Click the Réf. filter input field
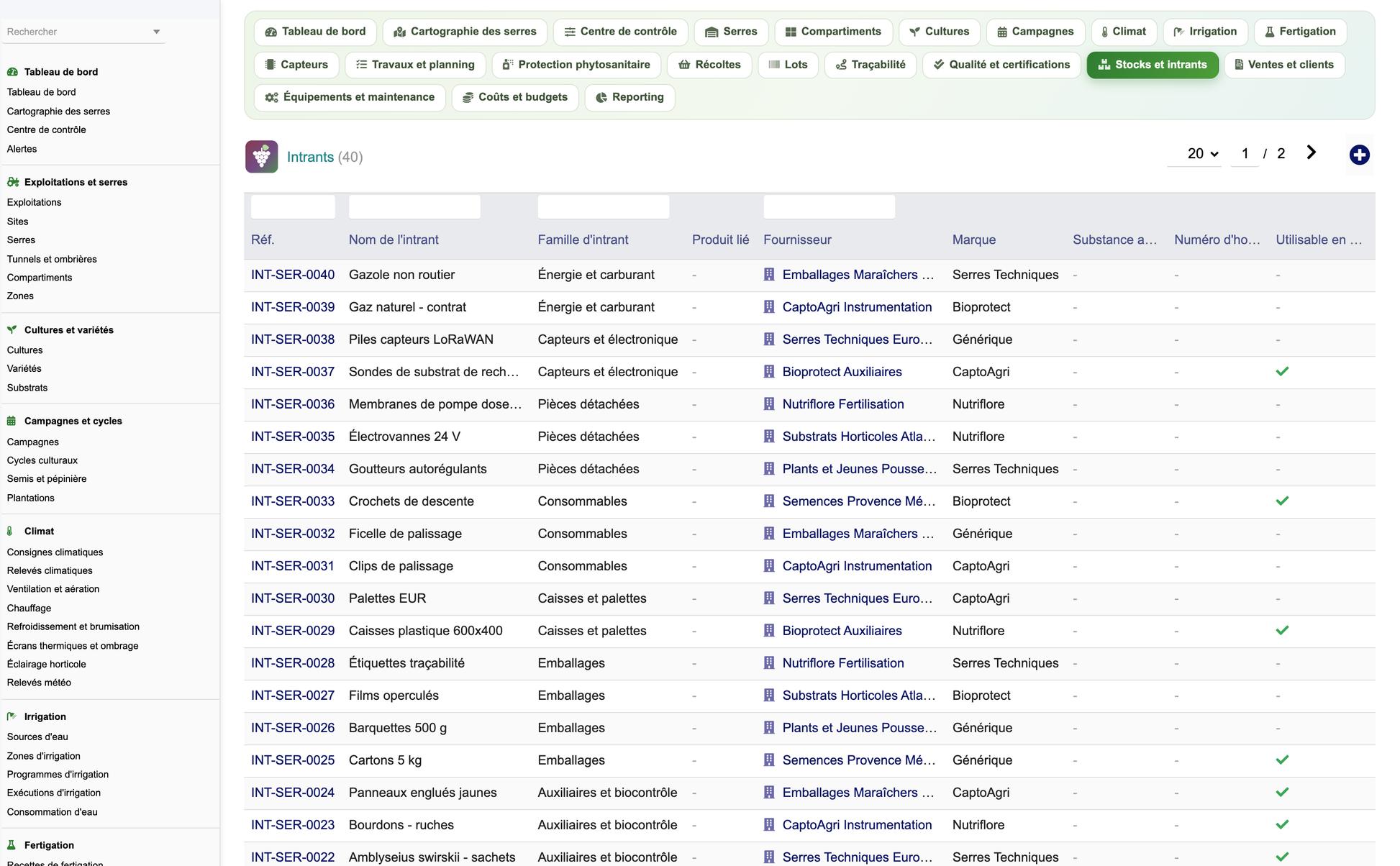This screenshot has width=1400, height=866. pos(293,206)
